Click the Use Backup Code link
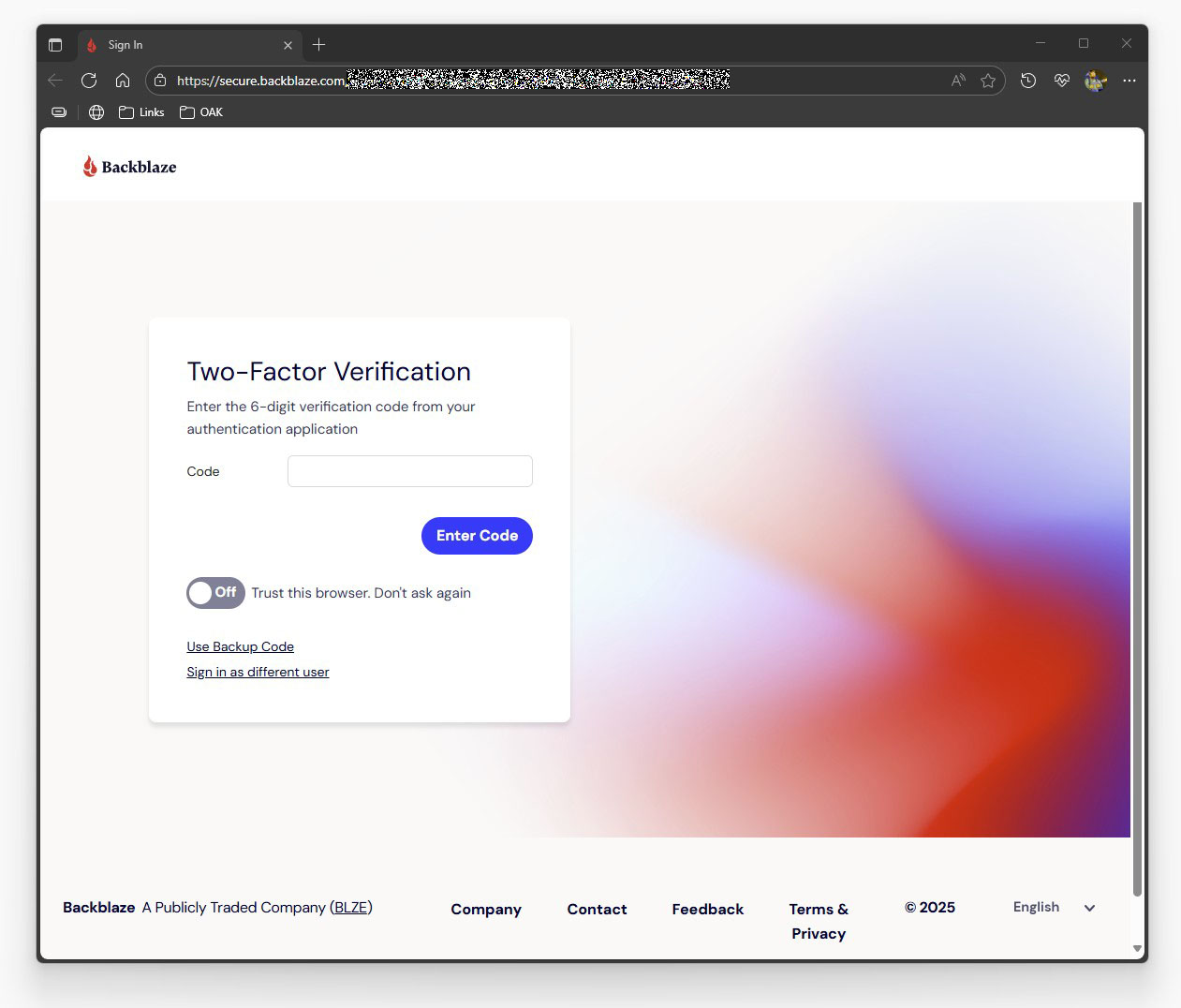1181x1008 pixels. [240, 647]
